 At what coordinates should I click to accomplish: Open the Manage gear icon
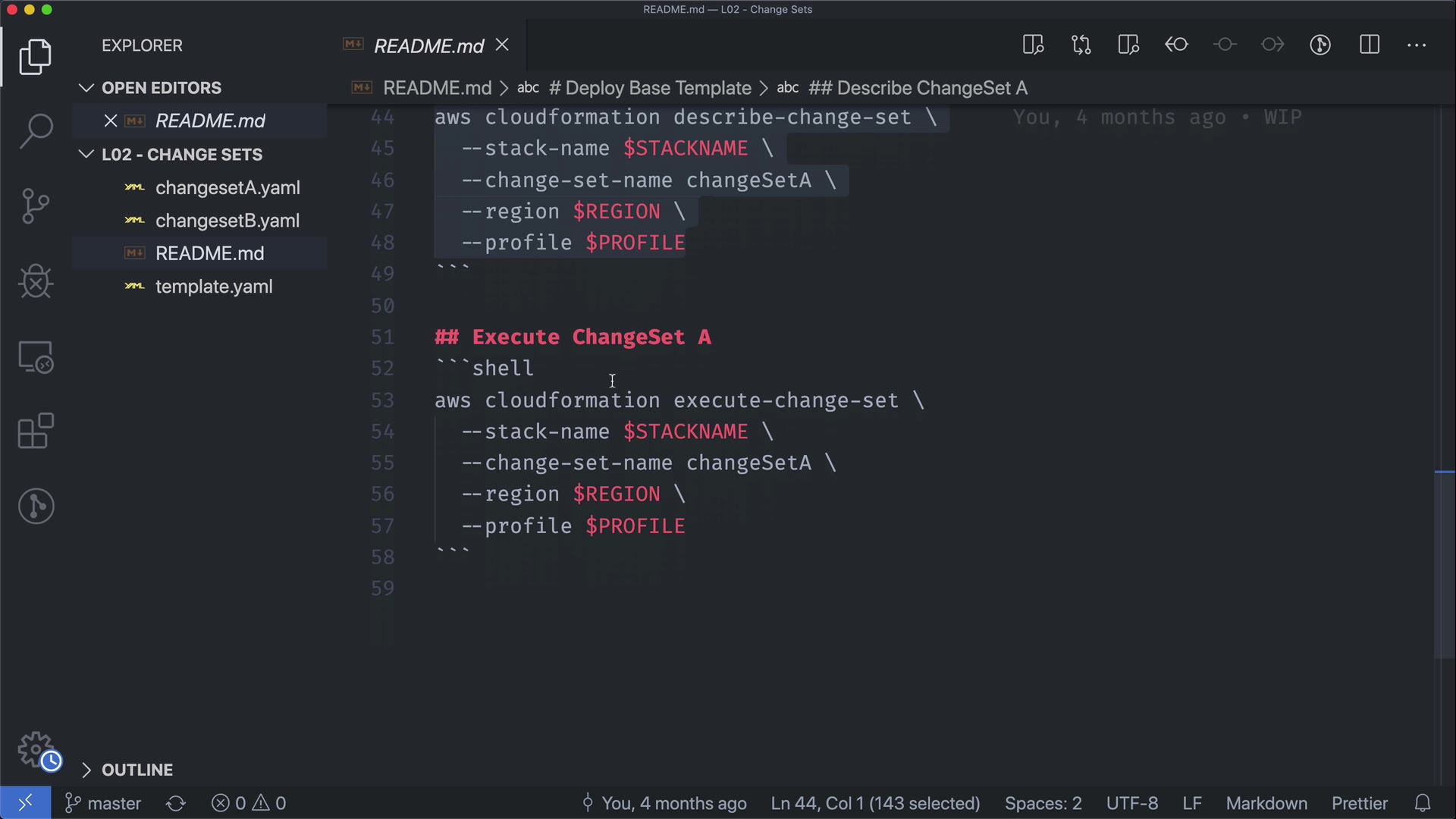[x=36, y=750]
